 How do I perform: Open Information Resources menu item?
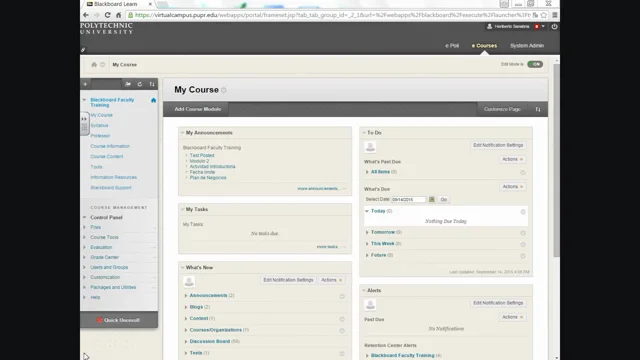click(x=113, y=177)
